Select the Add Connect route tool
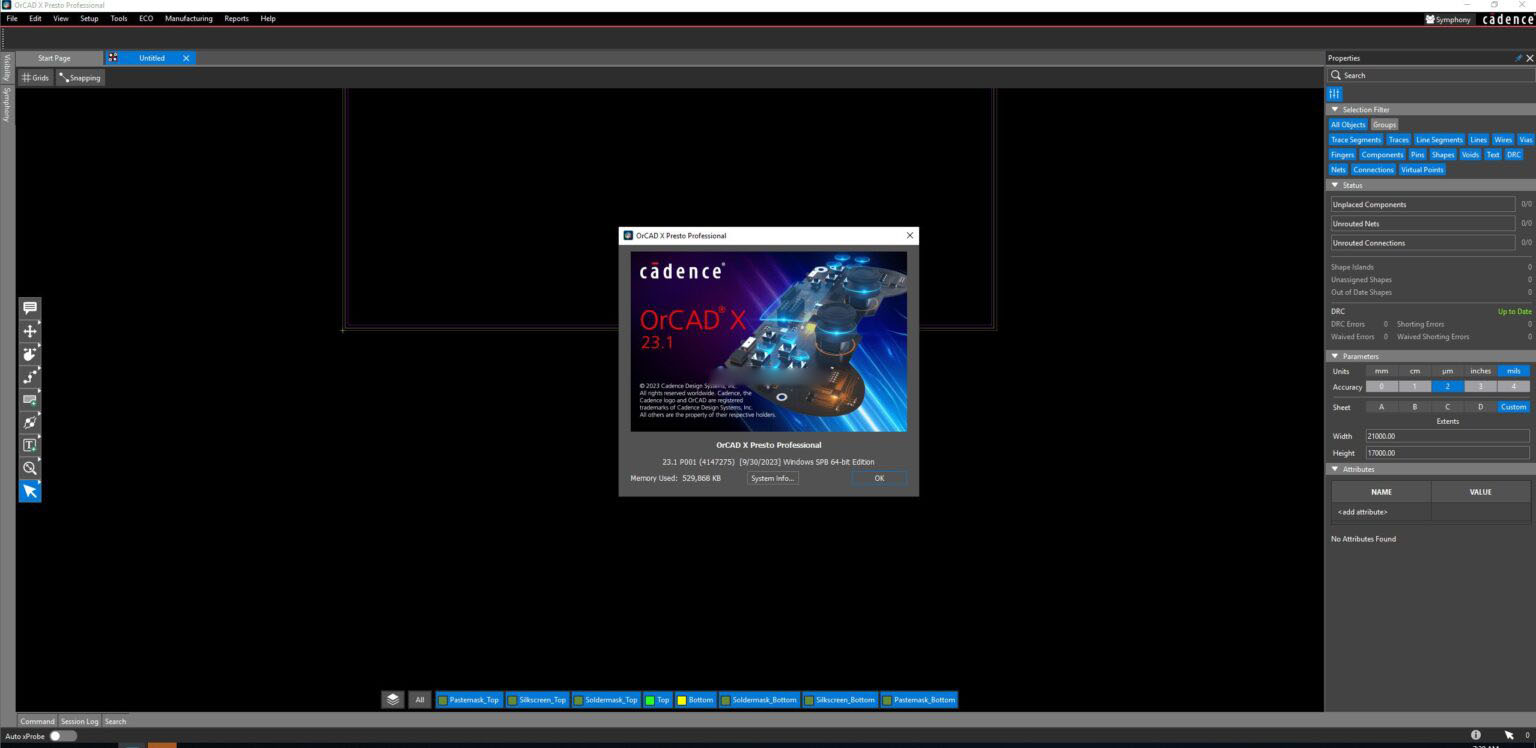The width and height of the screenshot is (1536, 748). pyautogui.click(x=30, y=377)
